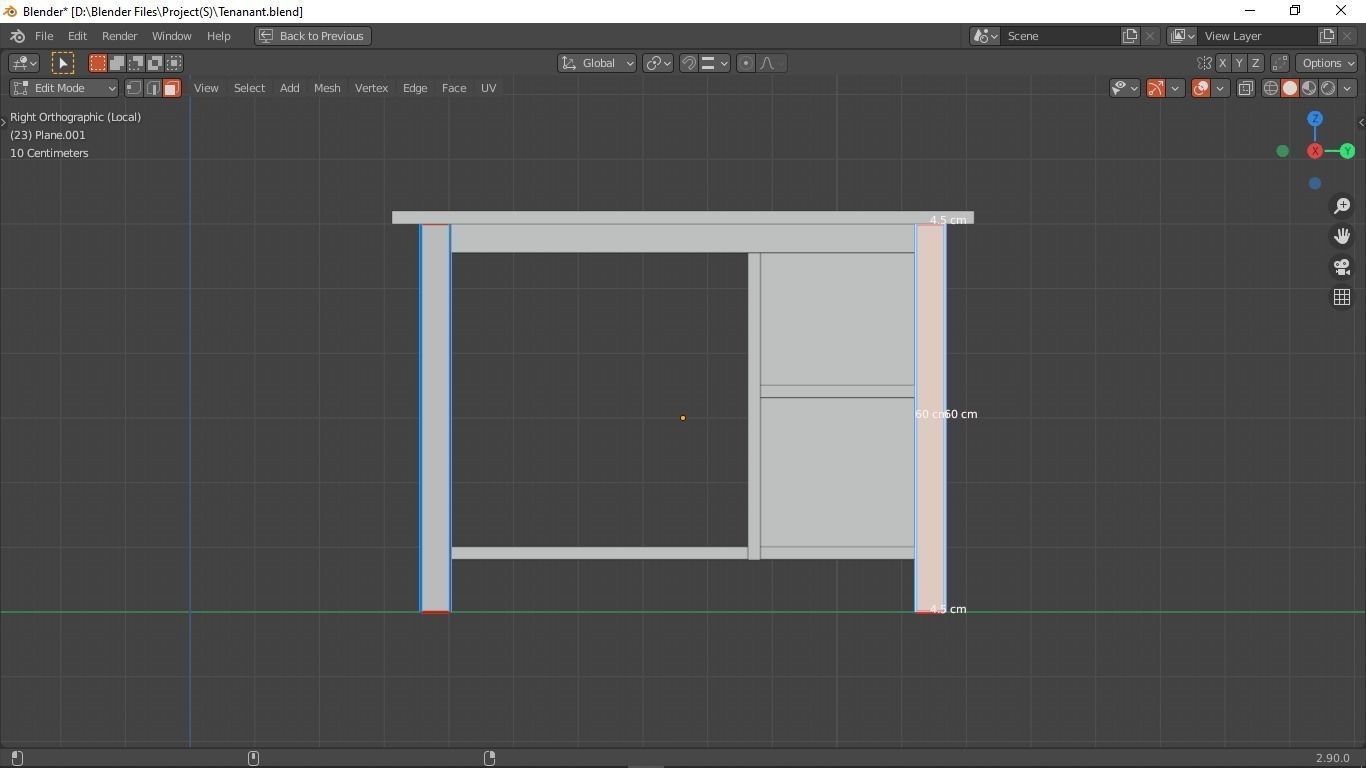Switch to rendered shading

pos(1328,88)
